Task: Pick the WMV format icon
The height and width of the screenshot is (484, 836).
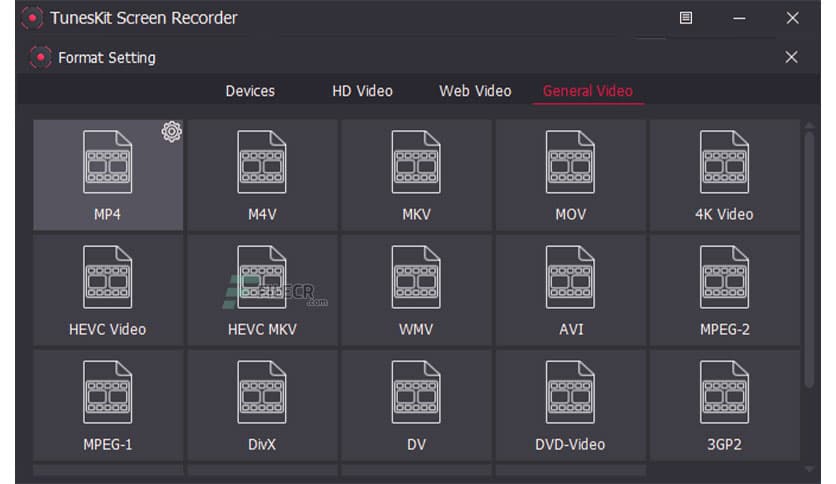Action: click(x=416, y=277)
